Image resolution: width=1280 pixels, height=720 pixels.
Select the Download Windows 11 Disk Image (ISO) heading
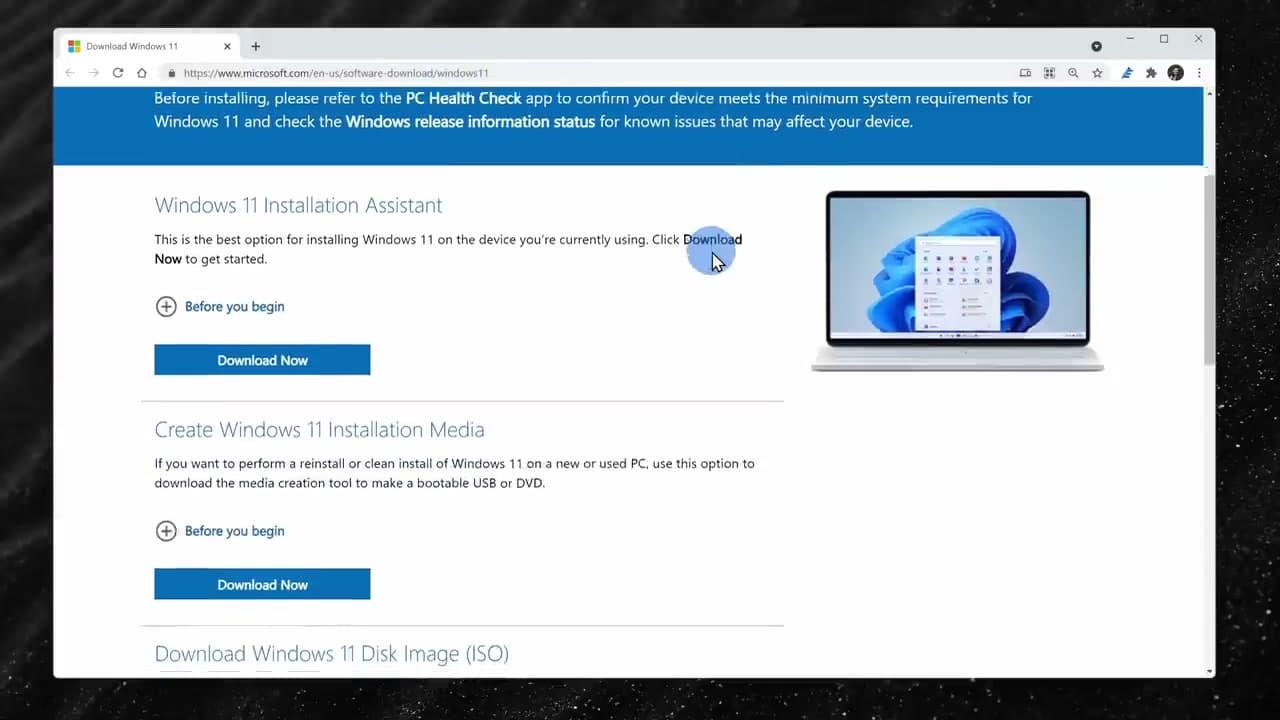(331, 654)
